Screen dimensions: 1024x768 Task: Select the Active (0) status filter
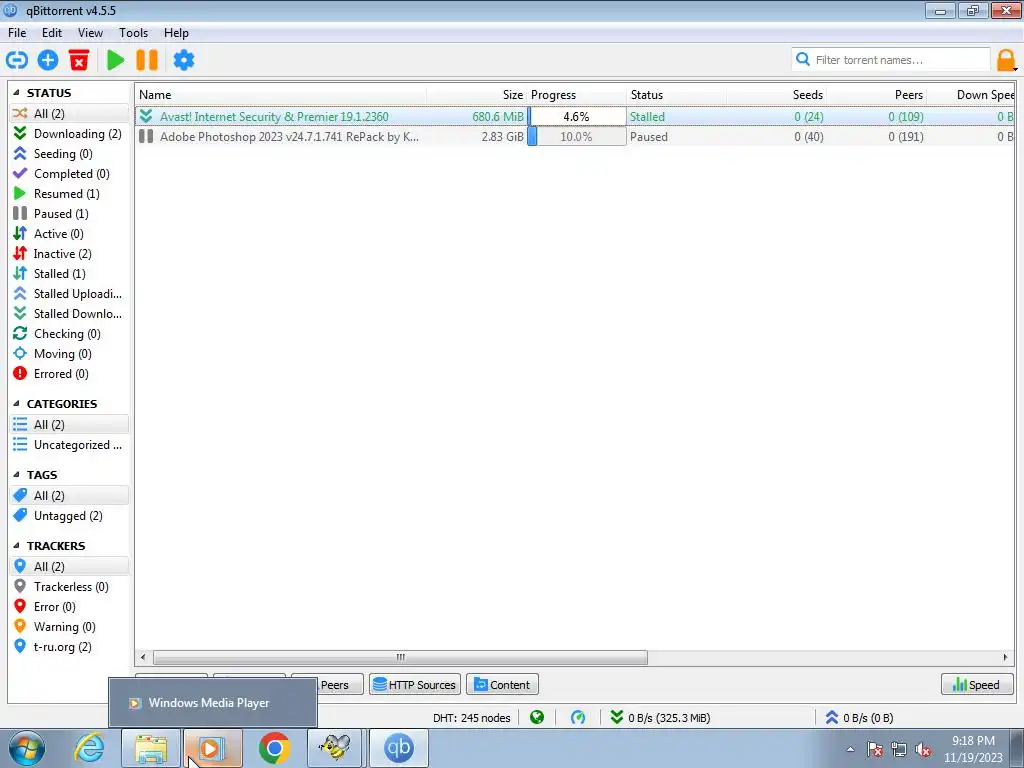pyautogui.click(x=69, y=234)
